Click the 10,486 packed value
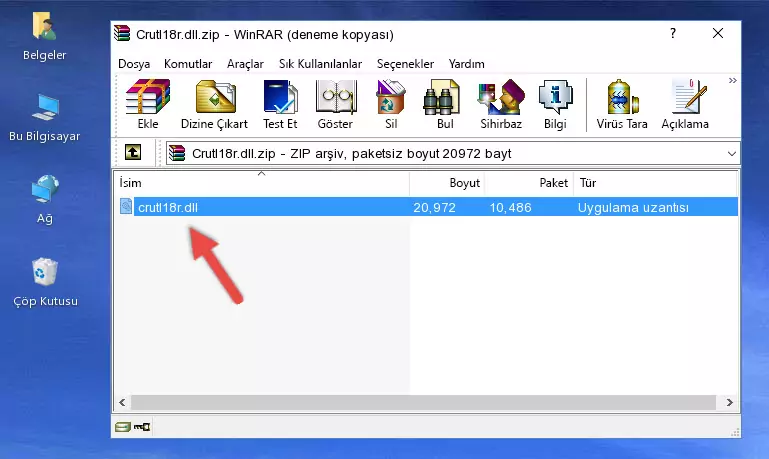This screenshot has height=459, width=769. pyautogui.click(x=510, y=207)
